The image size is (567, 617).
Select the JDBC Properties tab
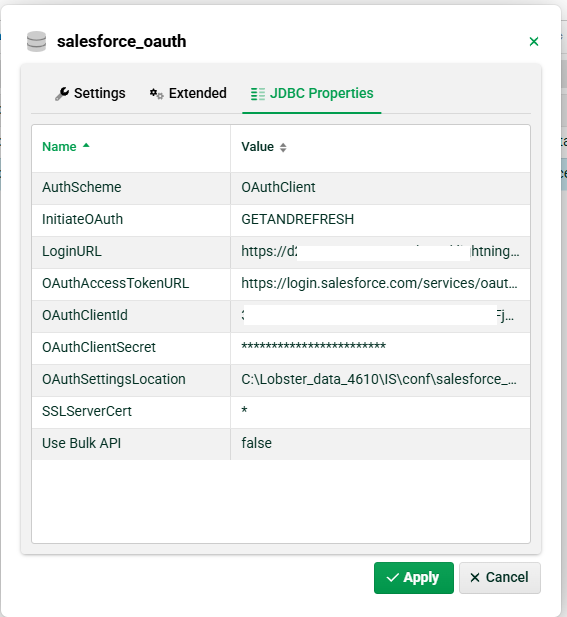click(x=312, y=93)
